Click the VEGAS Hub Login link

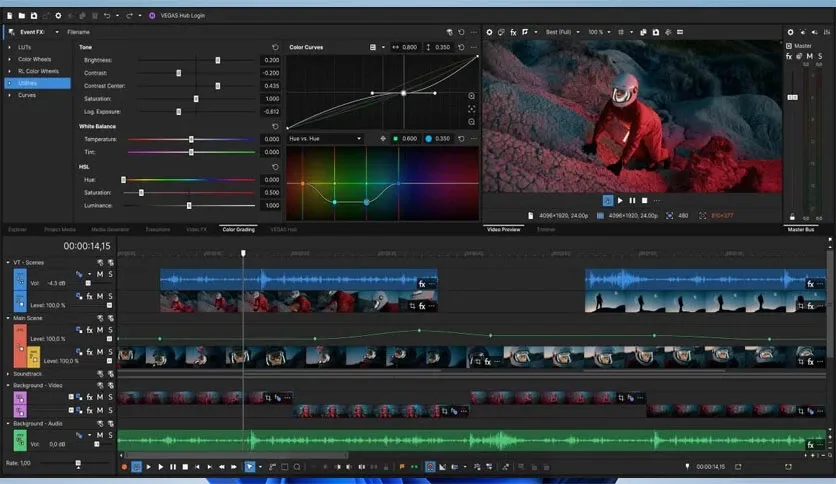[x=182, y=15]
